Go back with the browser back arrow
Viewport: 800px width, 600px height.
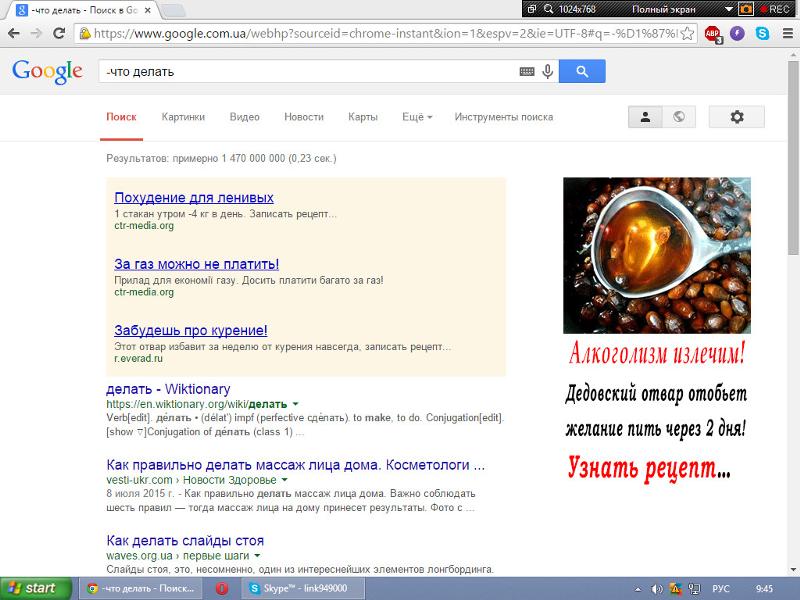tap(14, 34)
